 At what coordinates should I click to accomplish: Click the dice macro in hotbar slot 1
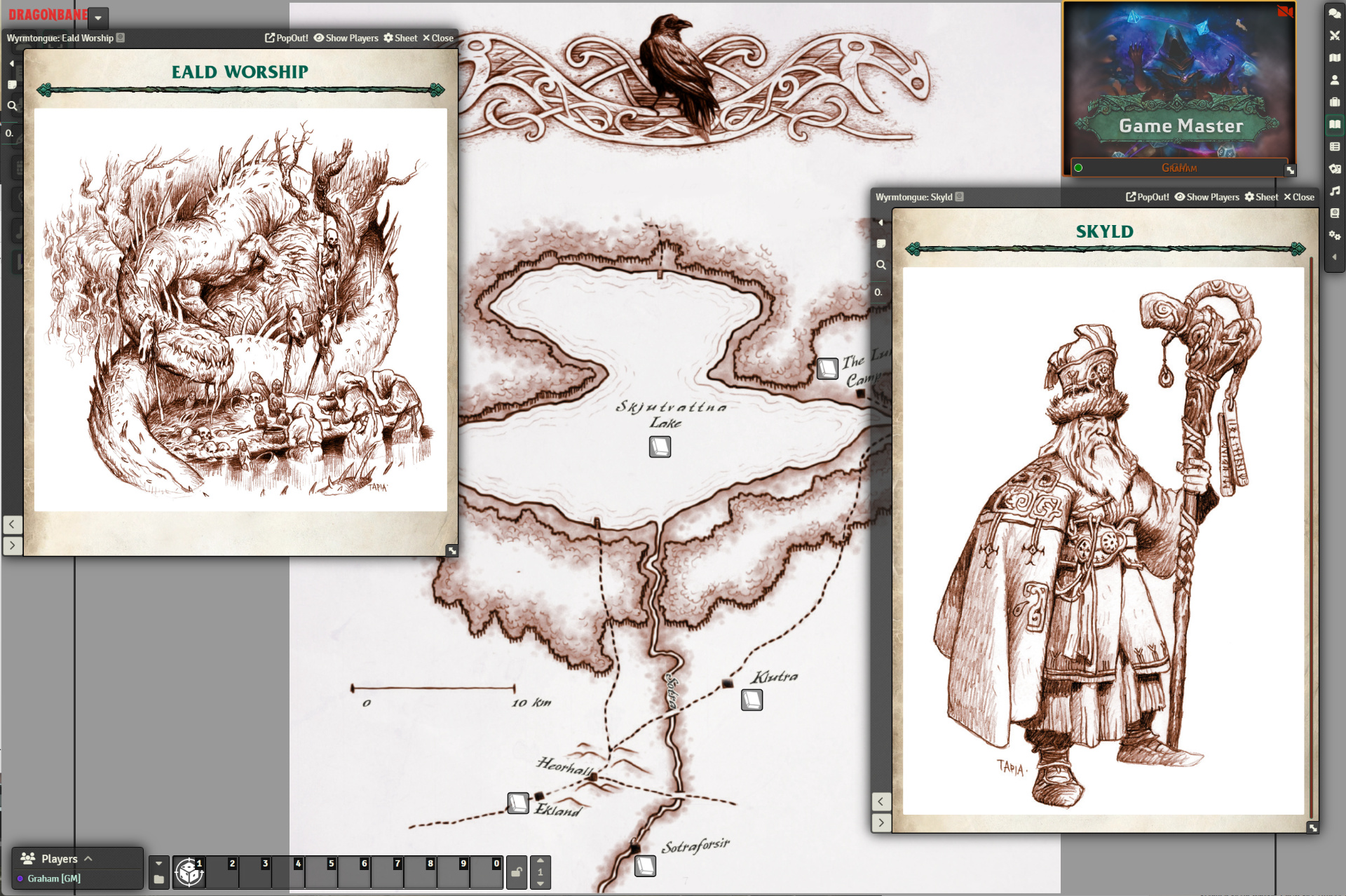pyautogui.click(x=189, y=872)
